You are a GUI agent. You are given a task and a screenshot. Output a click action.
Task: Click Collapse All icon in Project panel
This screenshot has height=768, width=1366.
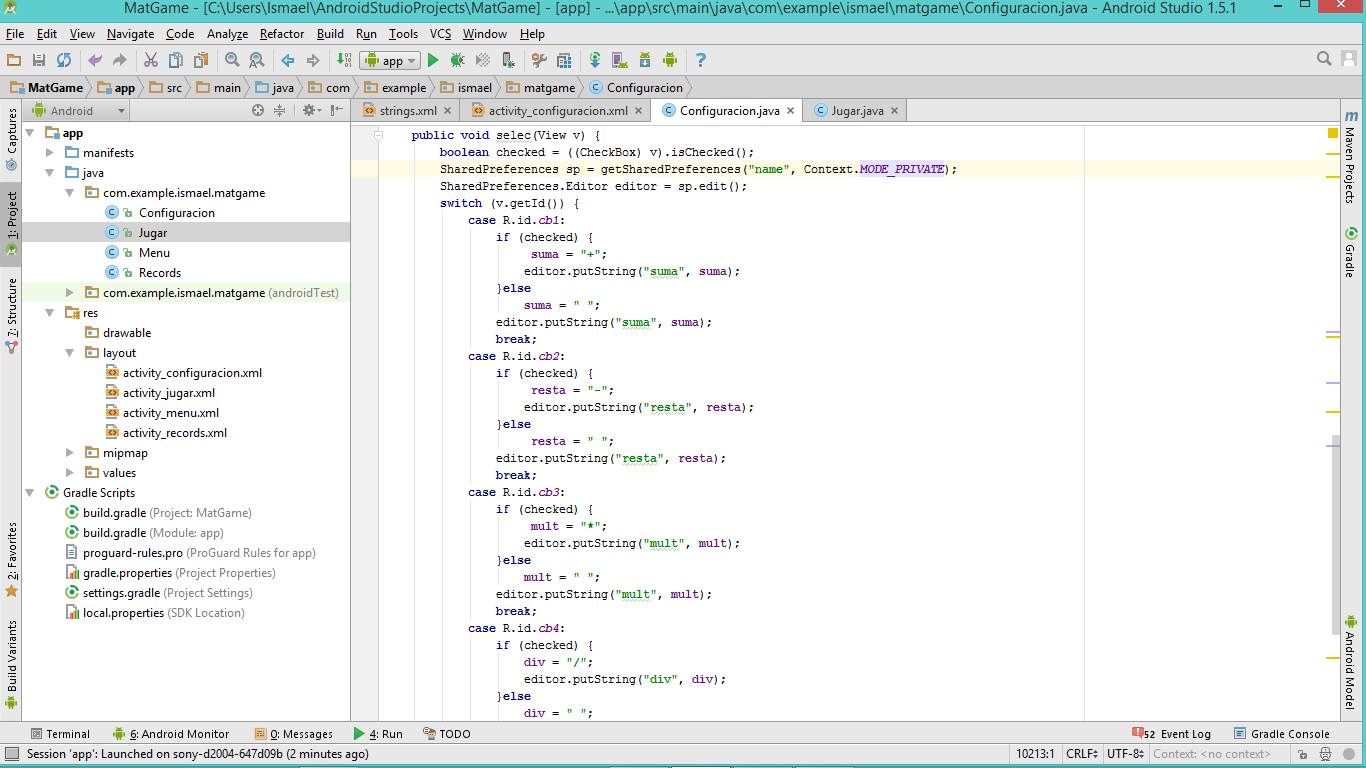pos(280,110)
